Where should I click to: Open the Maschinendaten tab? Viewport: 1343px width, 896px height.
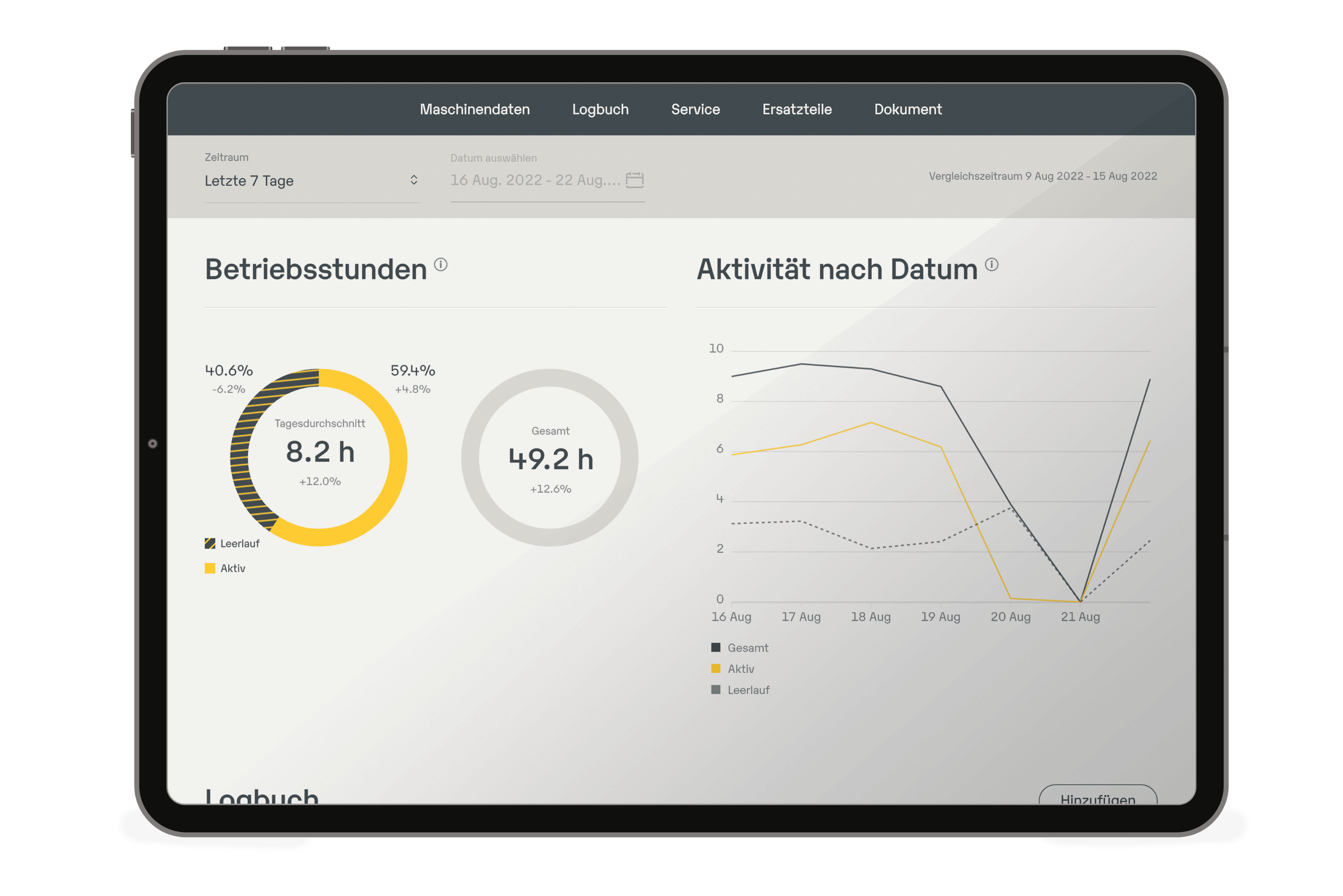(x=474, y=109)
